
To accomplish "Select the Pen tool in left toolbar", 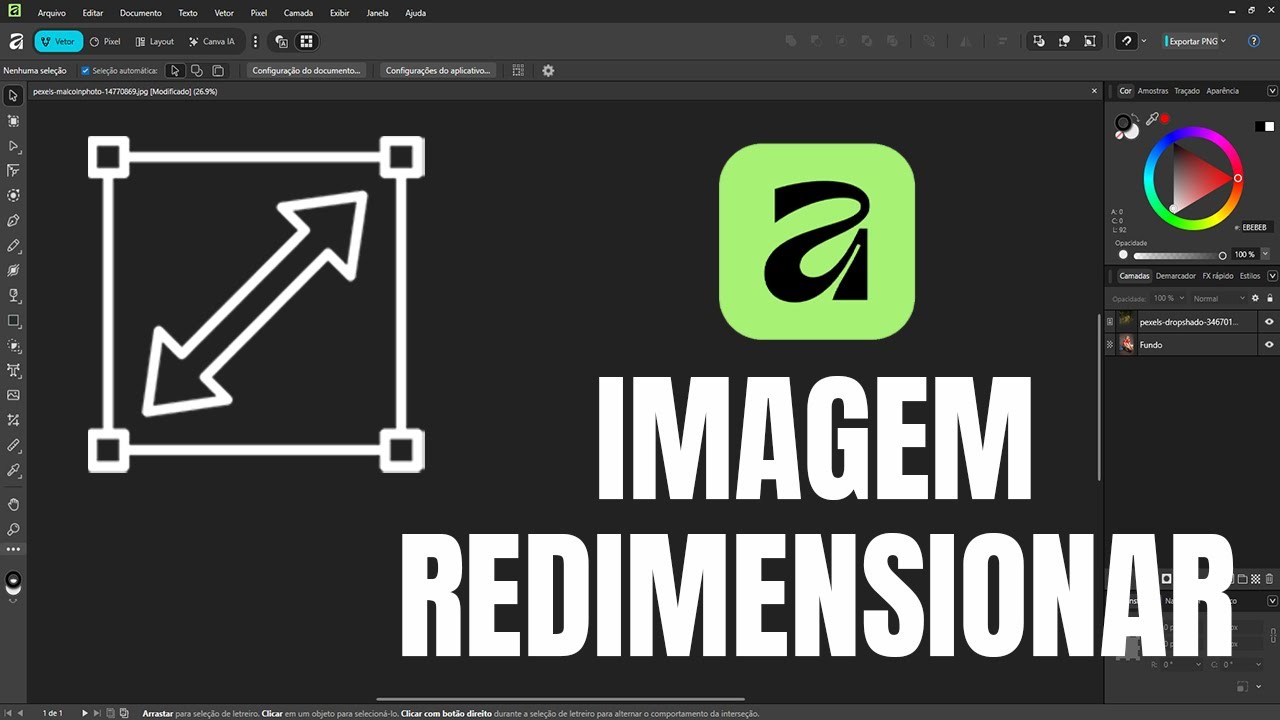I will click(x=13, y=220).
